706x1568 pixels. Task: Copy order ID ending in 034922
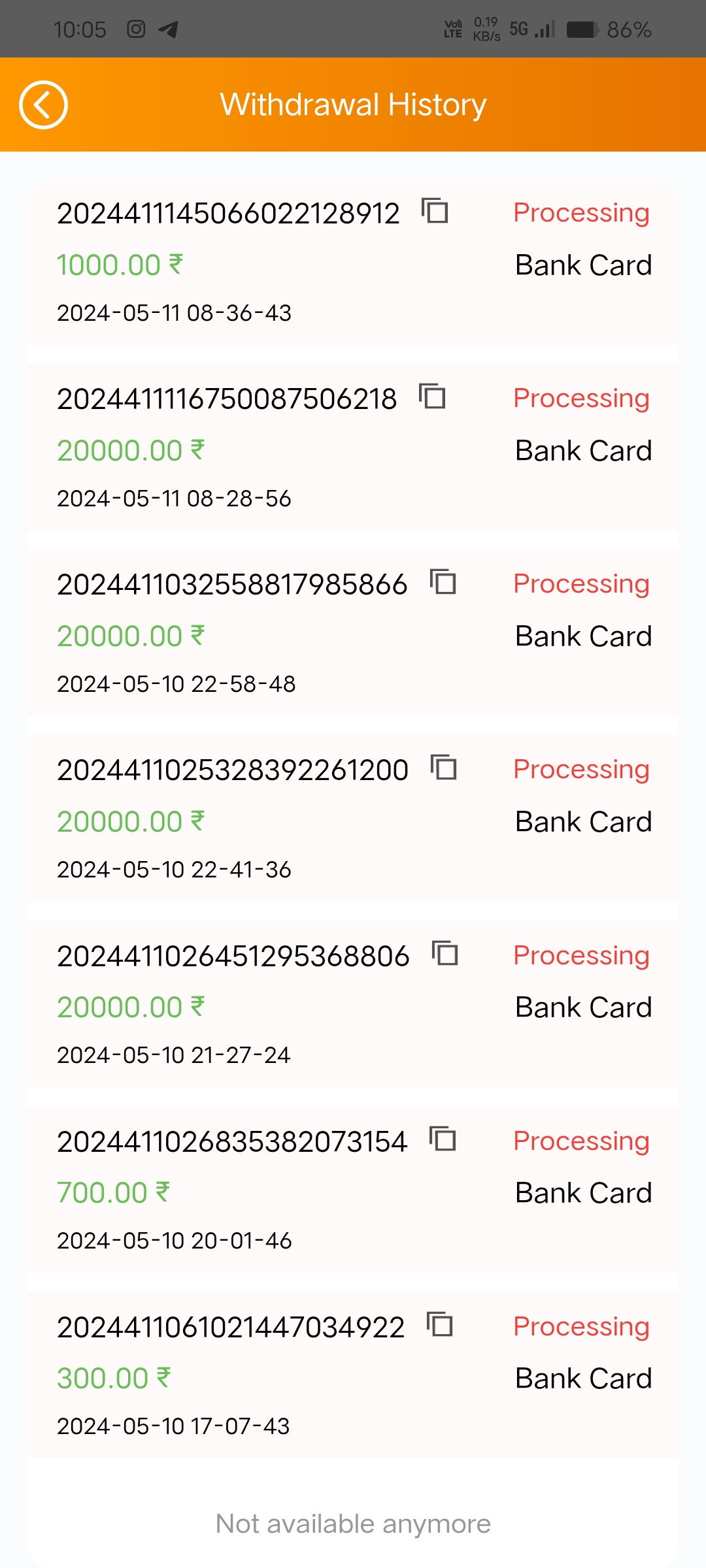click(440, 1325)
